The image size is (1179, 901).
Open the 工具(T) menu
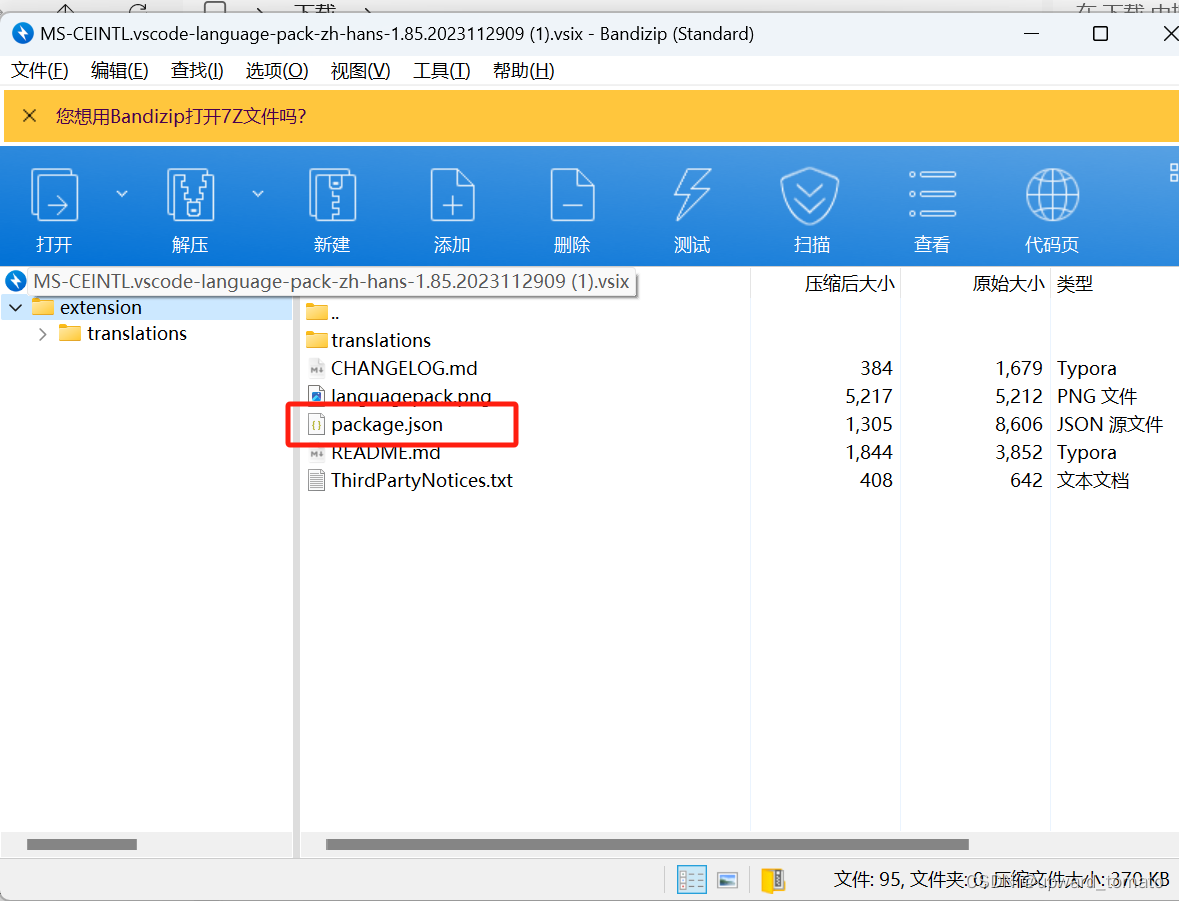pyautogui.click(x=441, y=71)
